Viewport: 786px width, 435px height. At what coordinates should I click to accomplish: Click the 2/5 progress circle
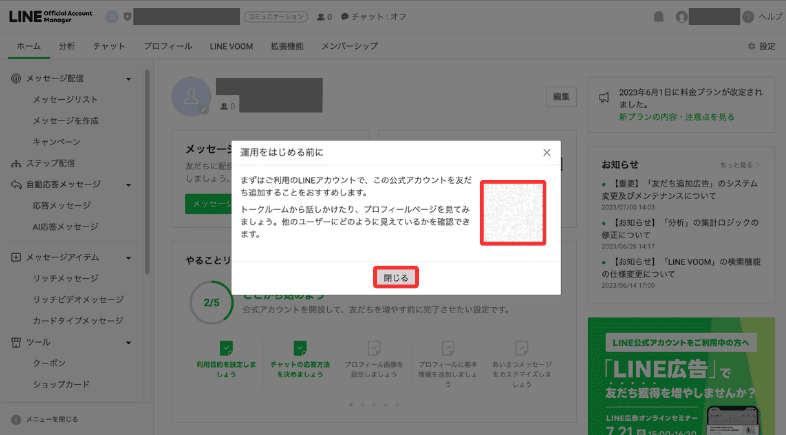[x=212, y=302]
